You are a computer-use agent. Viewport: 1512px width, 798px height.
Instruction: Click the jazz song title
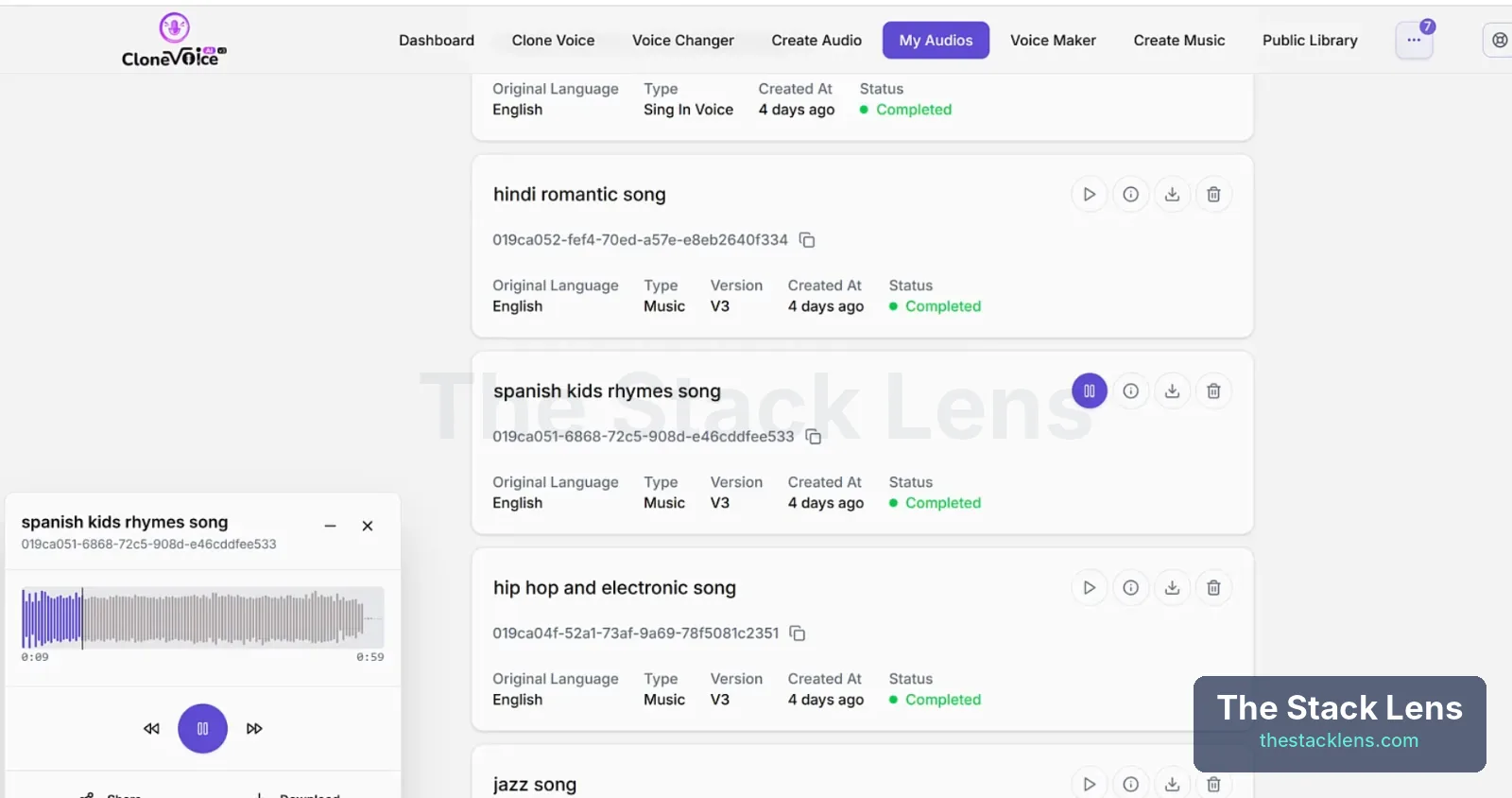[535, 785]
